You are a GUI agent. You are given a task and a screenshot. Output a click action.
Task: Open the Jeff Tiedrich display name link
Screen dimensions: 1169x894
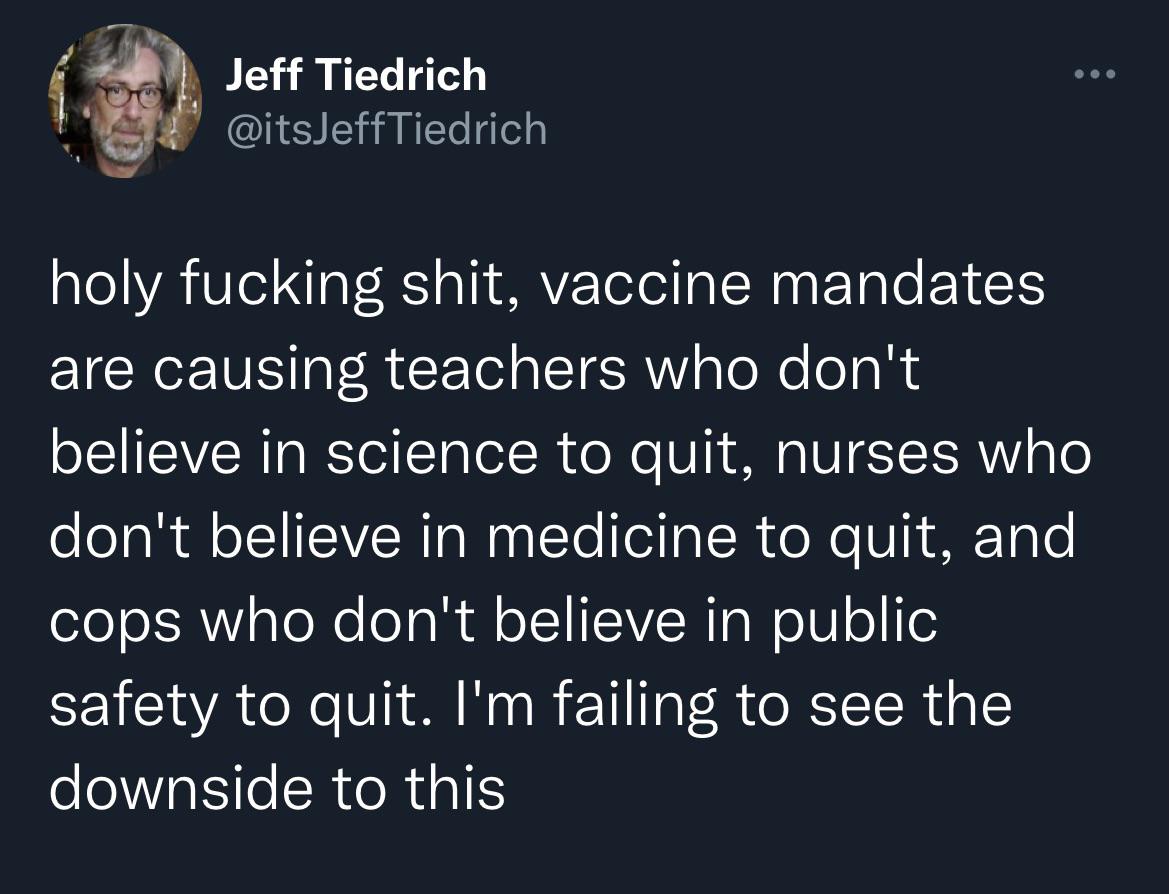coord(356,75)
